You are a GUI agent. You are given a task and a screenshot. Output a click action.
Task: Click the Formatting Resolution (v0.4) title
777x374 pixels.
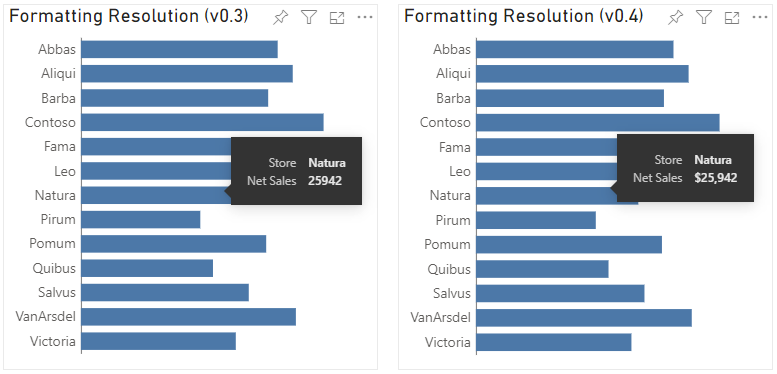tap(524, 17)
